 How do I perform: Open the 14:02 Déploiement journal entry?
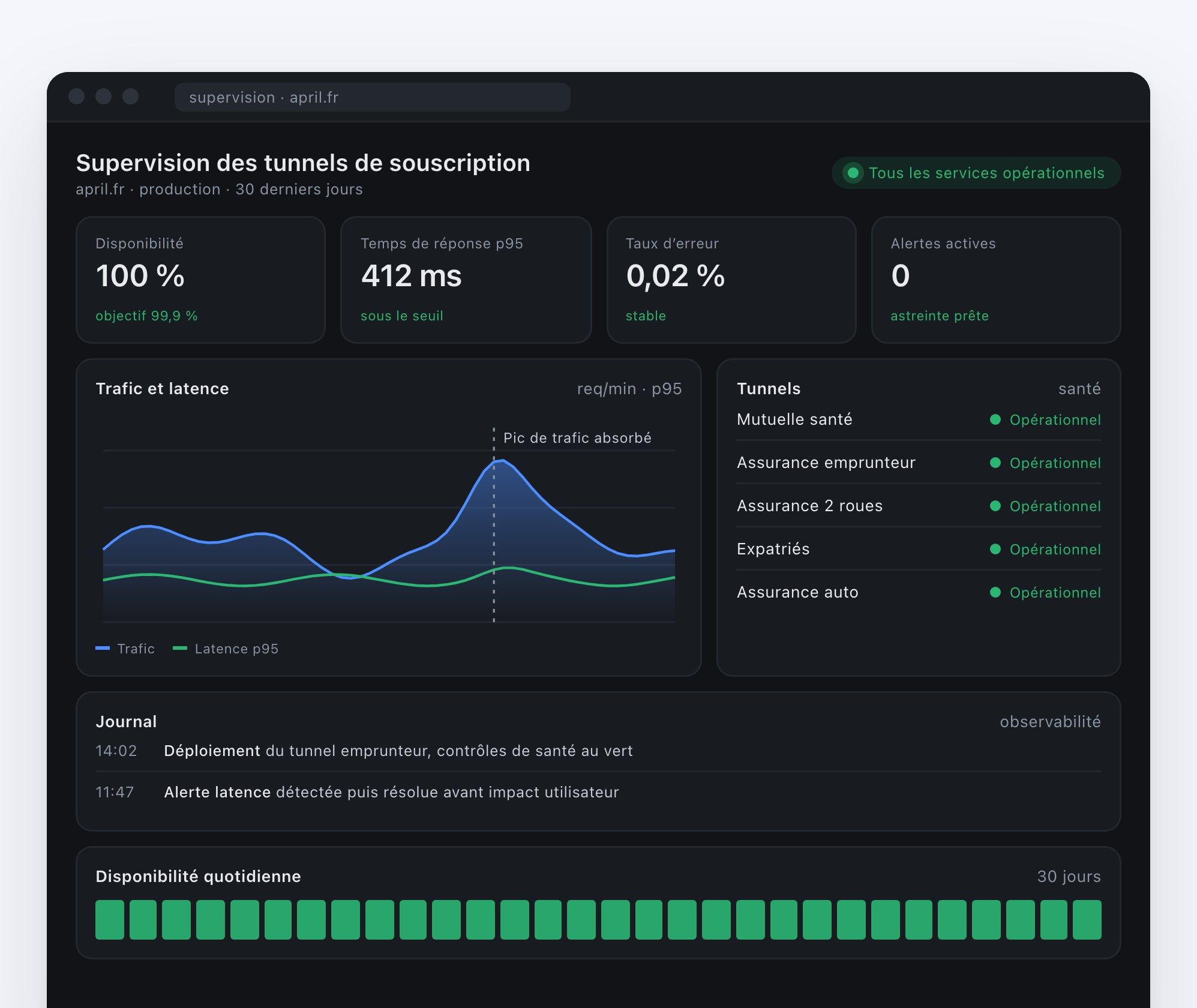pyautogui.click(x=598, y=751)
